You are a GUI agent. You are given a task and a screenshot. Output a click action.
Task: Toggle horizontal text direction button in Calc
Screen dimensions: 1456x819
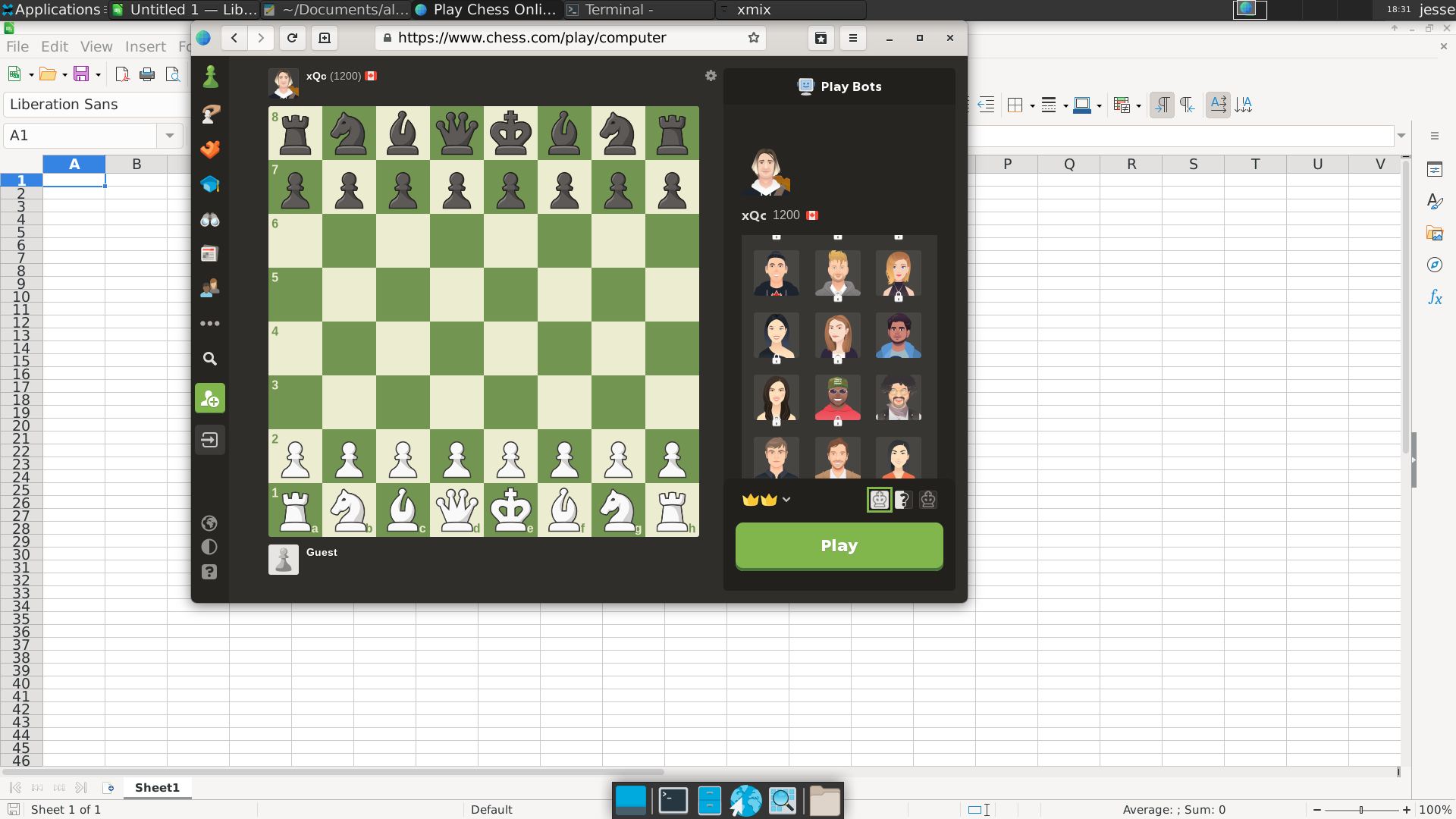[1218, 105]
